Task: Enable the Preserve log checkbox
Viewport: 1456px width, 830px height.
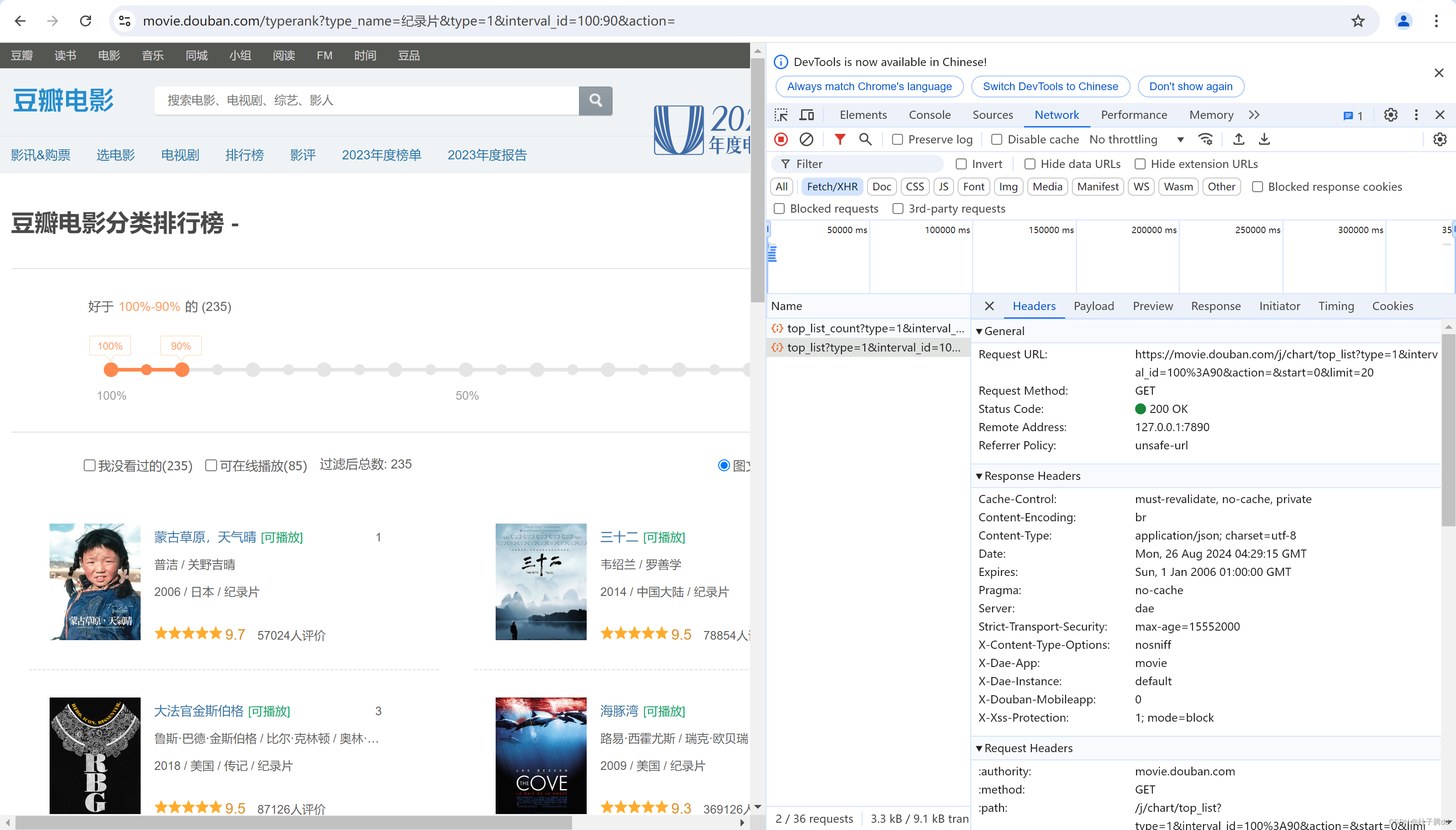Action: (x=898, y=140)
